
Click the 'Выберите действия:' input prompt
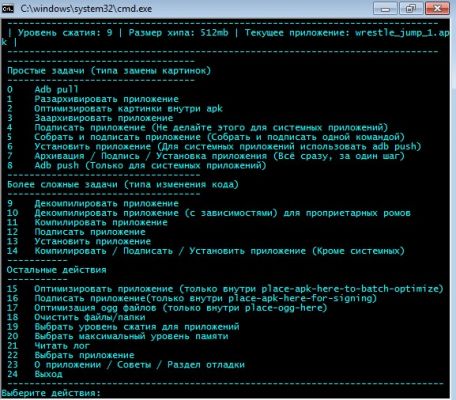51,393
